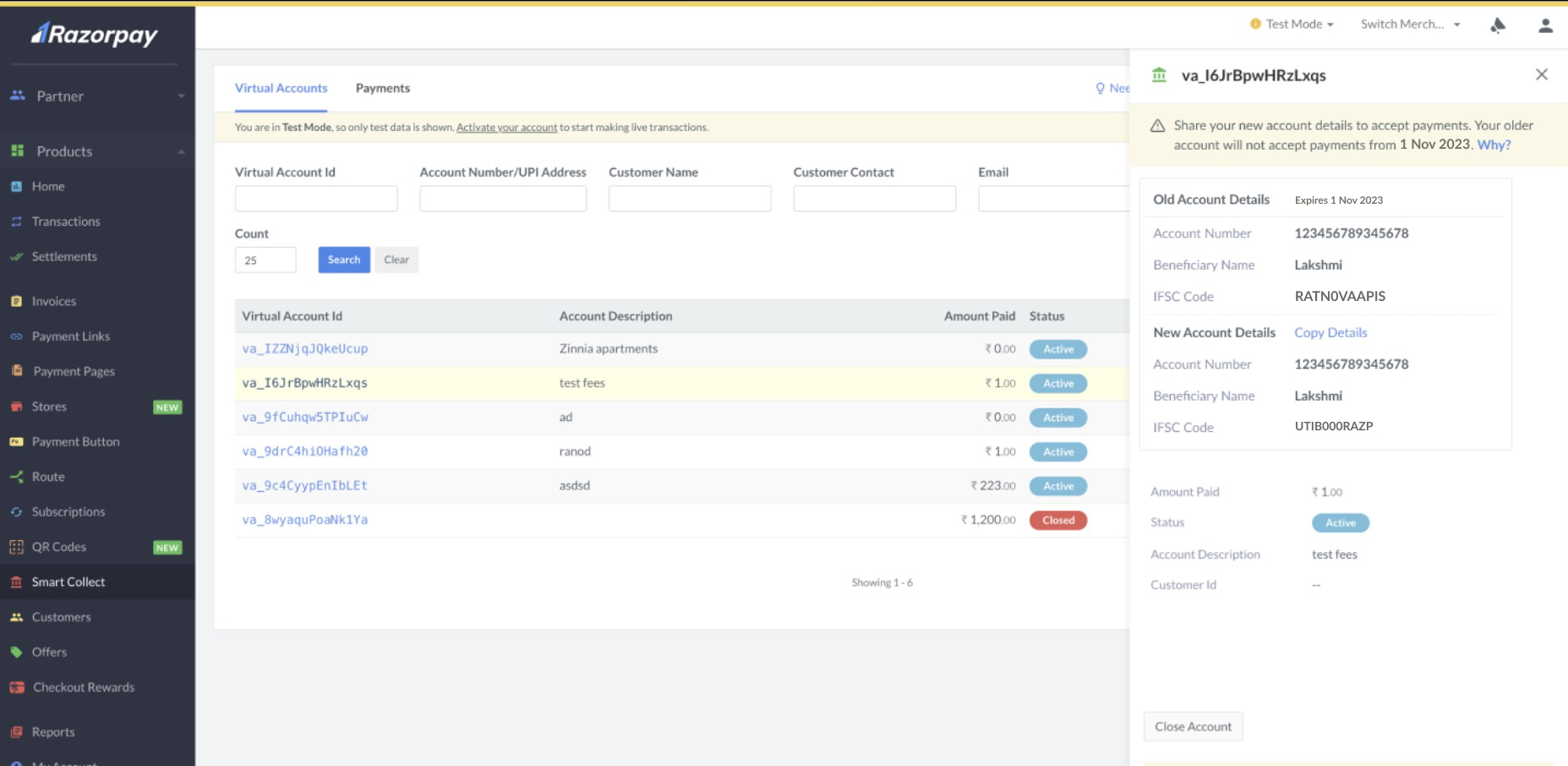Screen dimensions: 1568x766
Task: Click the Subscriptions refresh icon
Action: click(16, 512)
